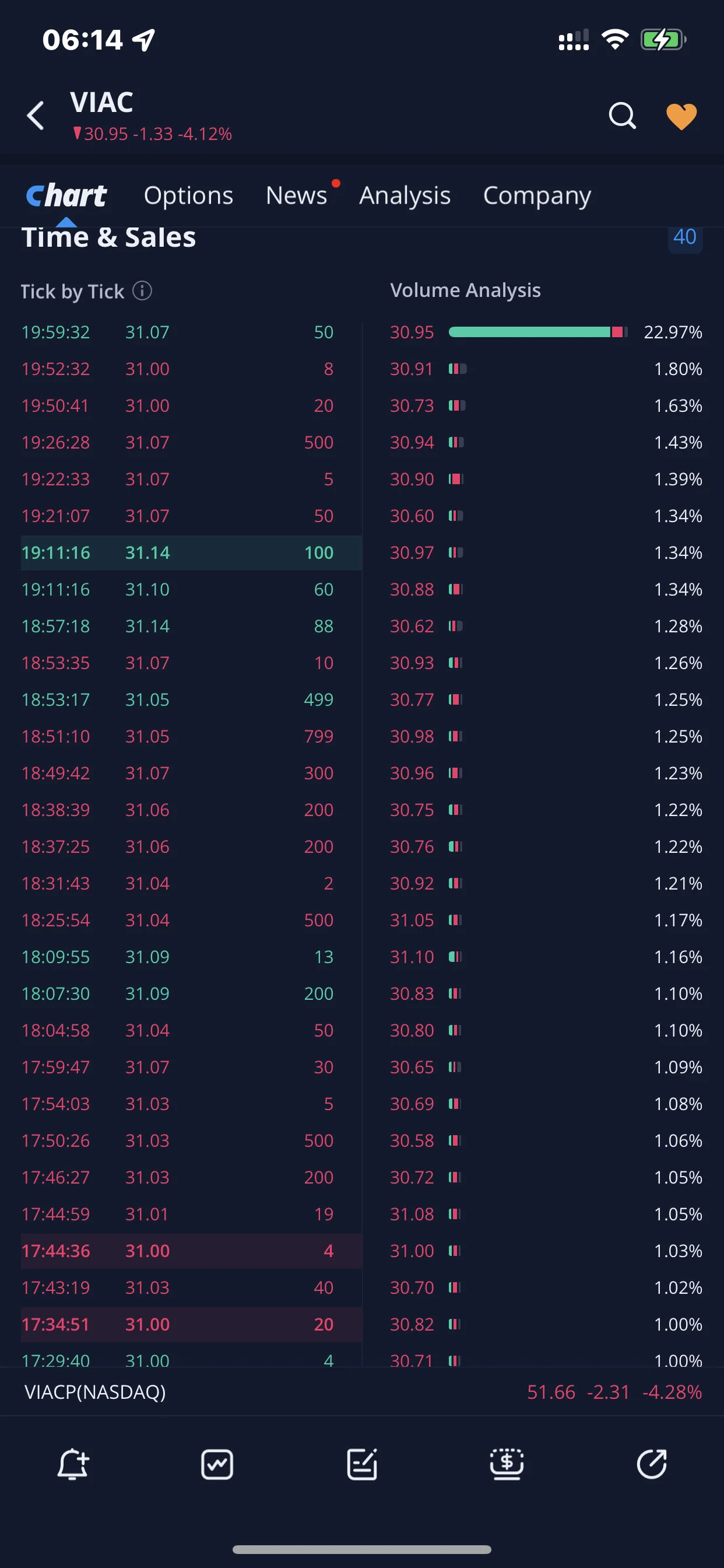Open the chart icon in bottom bar
Image resolution: width=724 pixels, height=1568 pixels.
[217, 1464]
